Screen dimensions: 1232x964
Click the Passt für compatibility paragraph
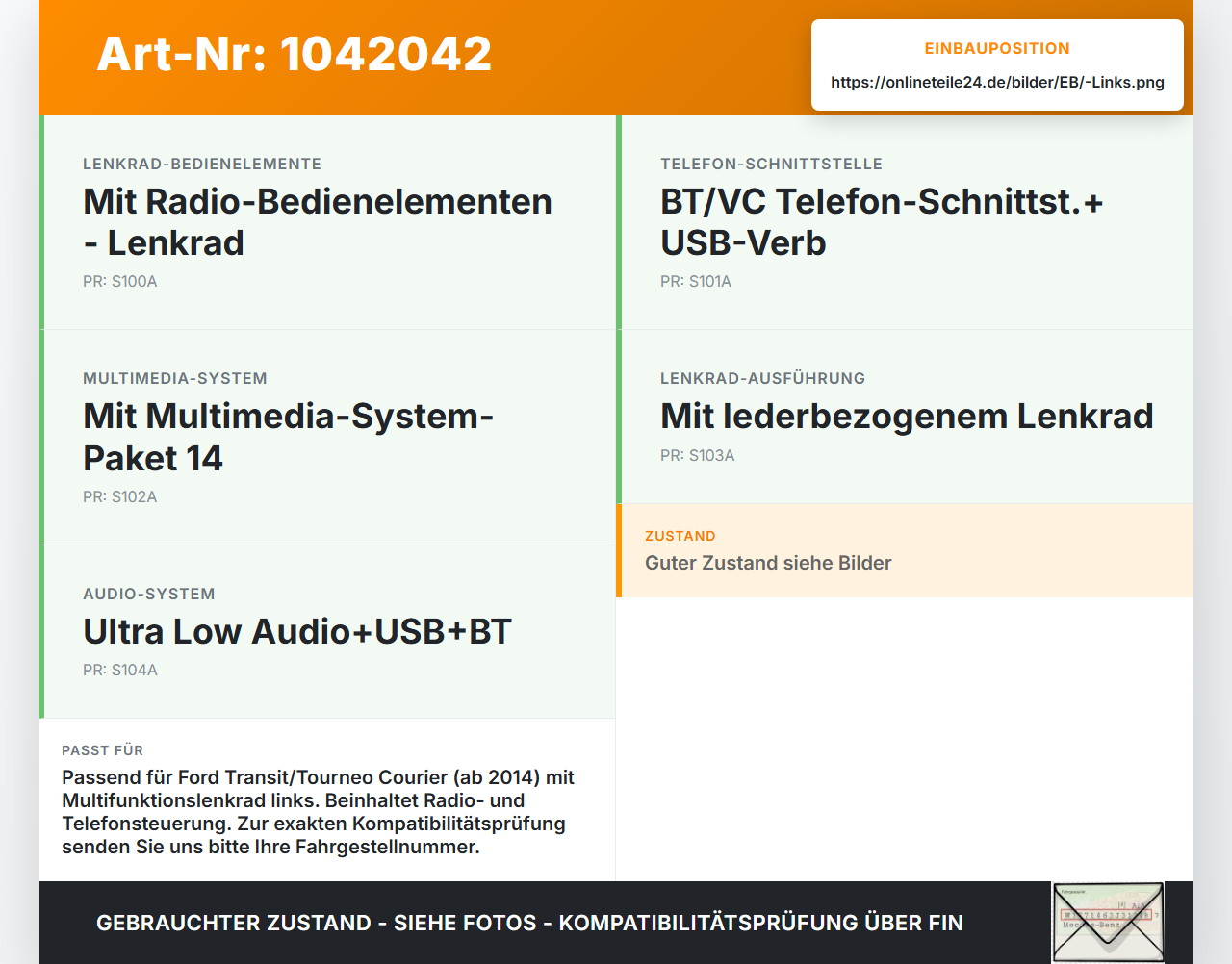(x=319, y=812)
